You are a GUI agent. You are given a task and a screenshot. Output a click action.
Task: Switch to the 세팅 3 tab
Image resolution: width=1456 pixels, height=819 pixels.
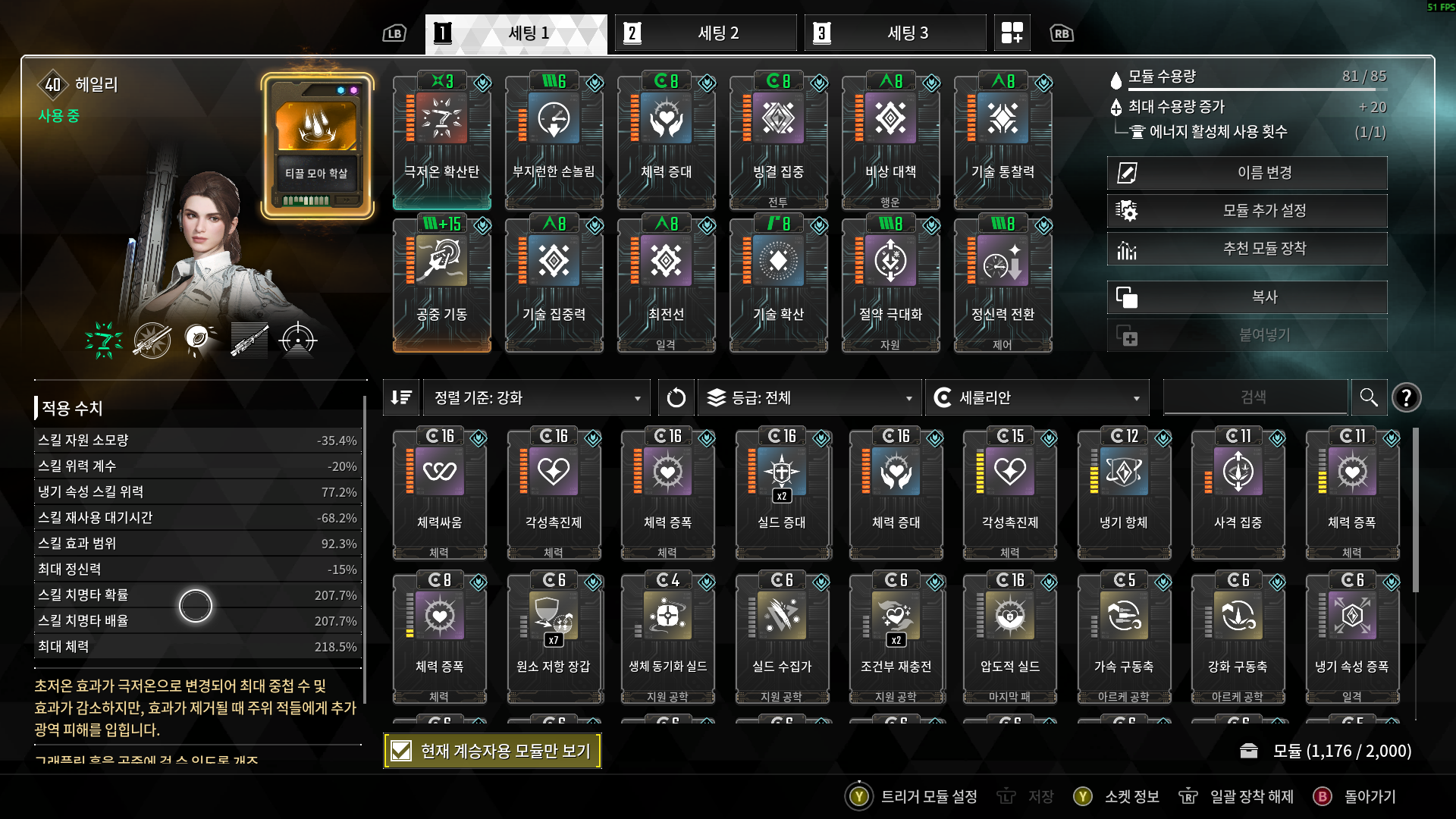[895, 33]
